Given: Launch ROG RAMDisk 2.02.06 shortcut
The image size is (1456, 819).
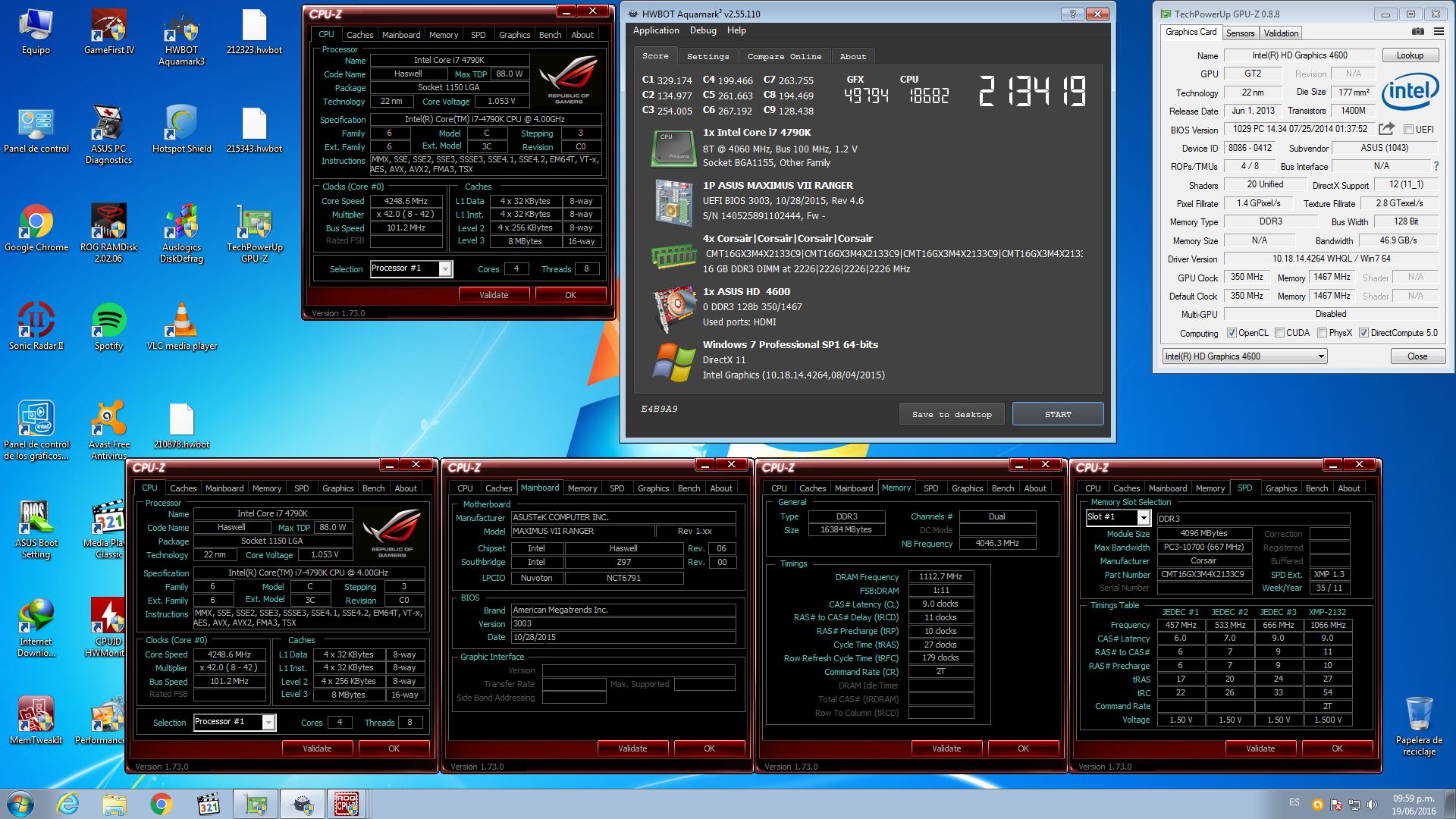Looking at the screenshot, I should pos(109,234).
